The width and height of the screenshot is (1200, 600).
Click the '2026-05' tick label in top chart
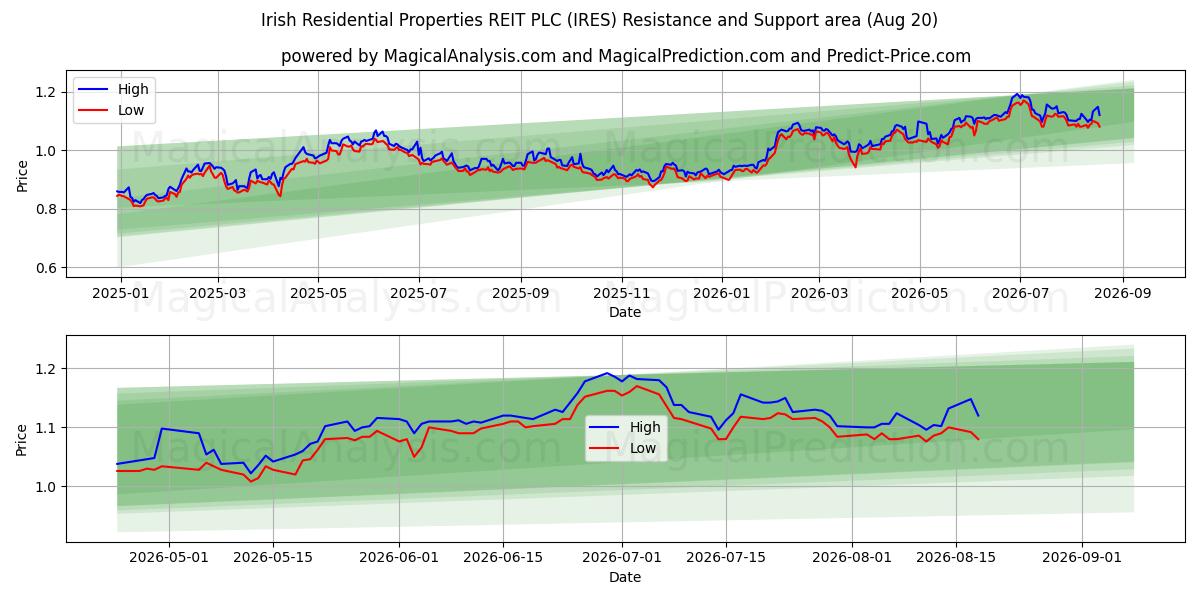tap(919, 293)
